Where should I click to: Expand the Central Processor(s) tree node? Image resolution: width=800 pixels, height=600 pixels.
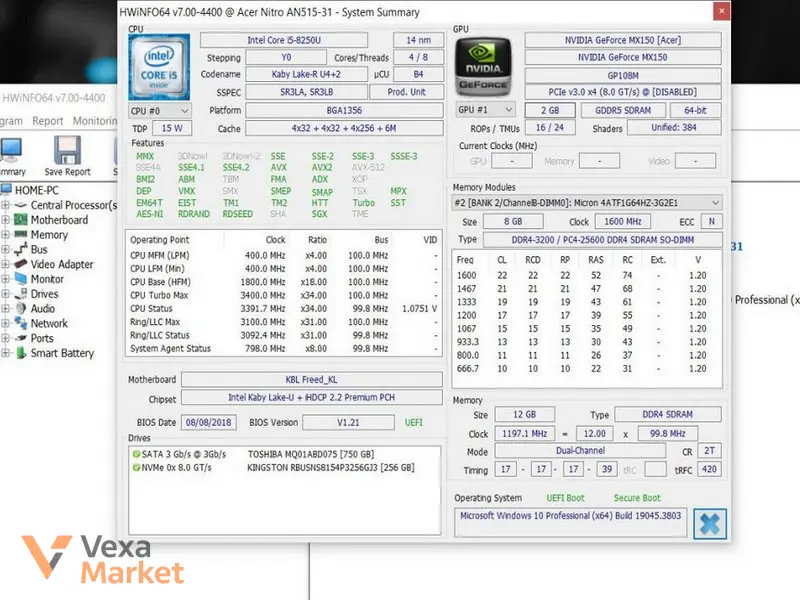tap(6, 205)
